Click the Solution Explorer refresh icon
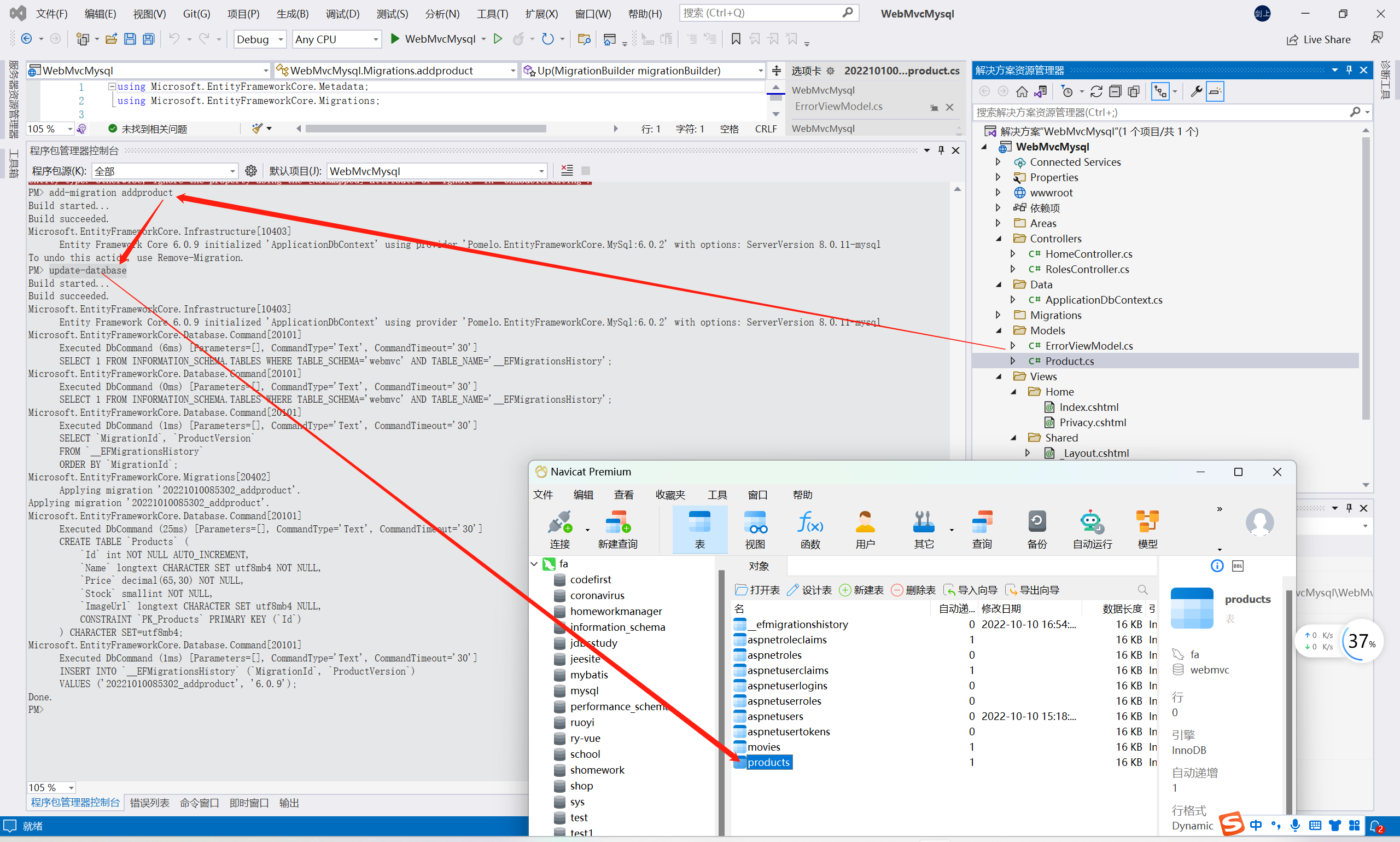The width and height of the screenshot is (1400, 842). coord(1095,91)
